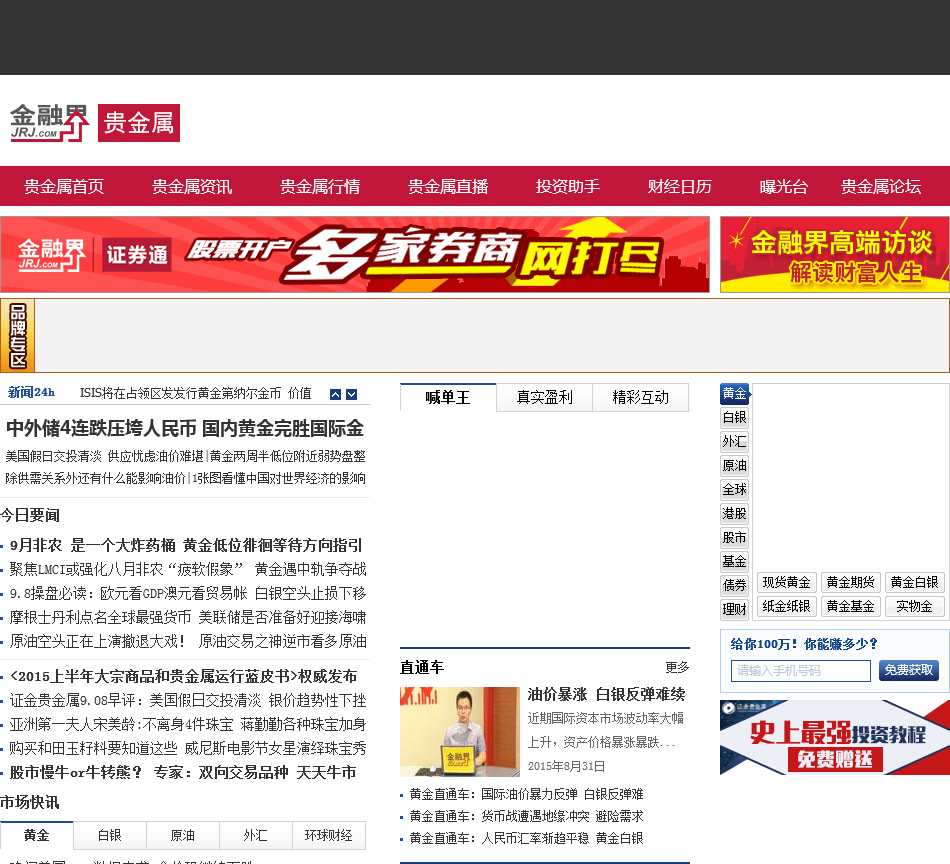The height and width of the screenshot is (864, 950).
Task: Select the 股市 quote category tab
Action: click(x=734, y=537)
